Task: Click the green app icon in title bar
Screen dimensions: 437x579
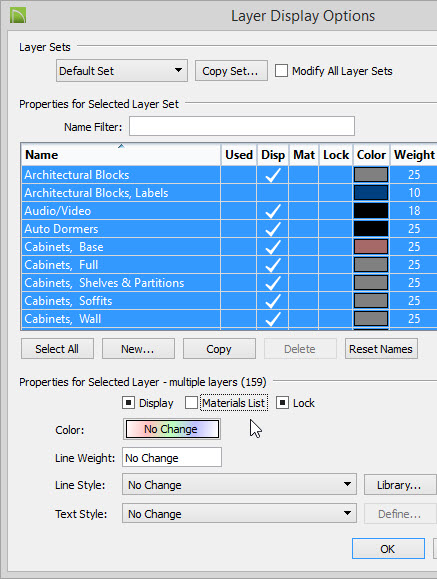Action: coord(18,15)
